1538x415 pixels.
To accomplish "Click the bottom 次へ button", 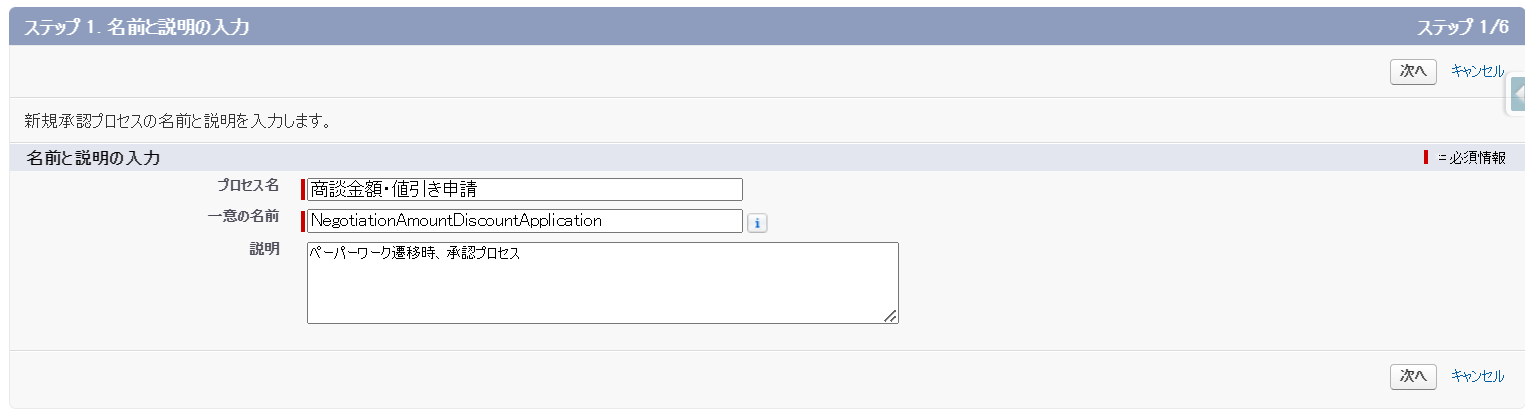I will pos(1413,376).
